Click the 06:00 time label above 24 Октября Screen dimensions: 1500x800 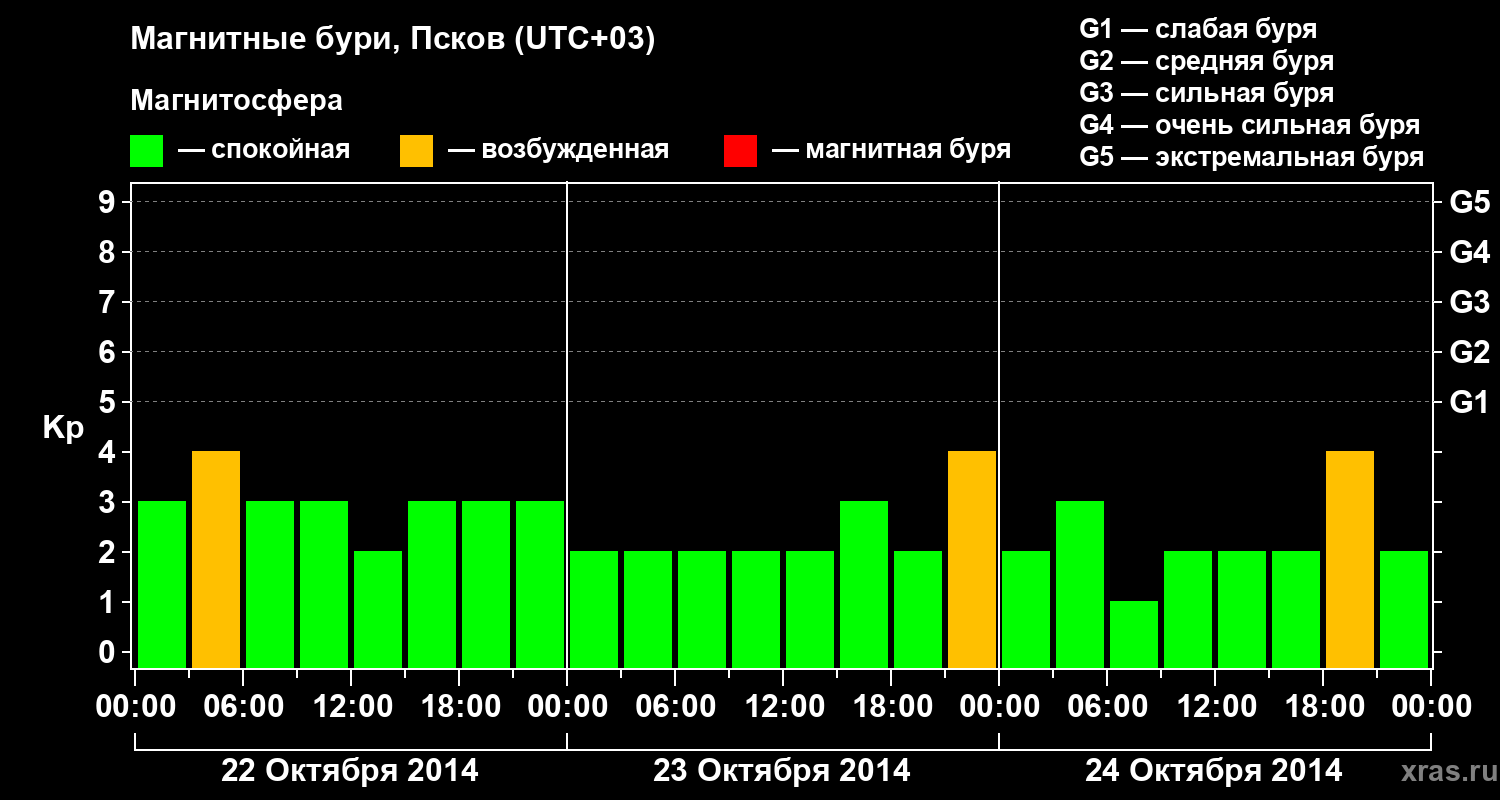(1106, 707)
